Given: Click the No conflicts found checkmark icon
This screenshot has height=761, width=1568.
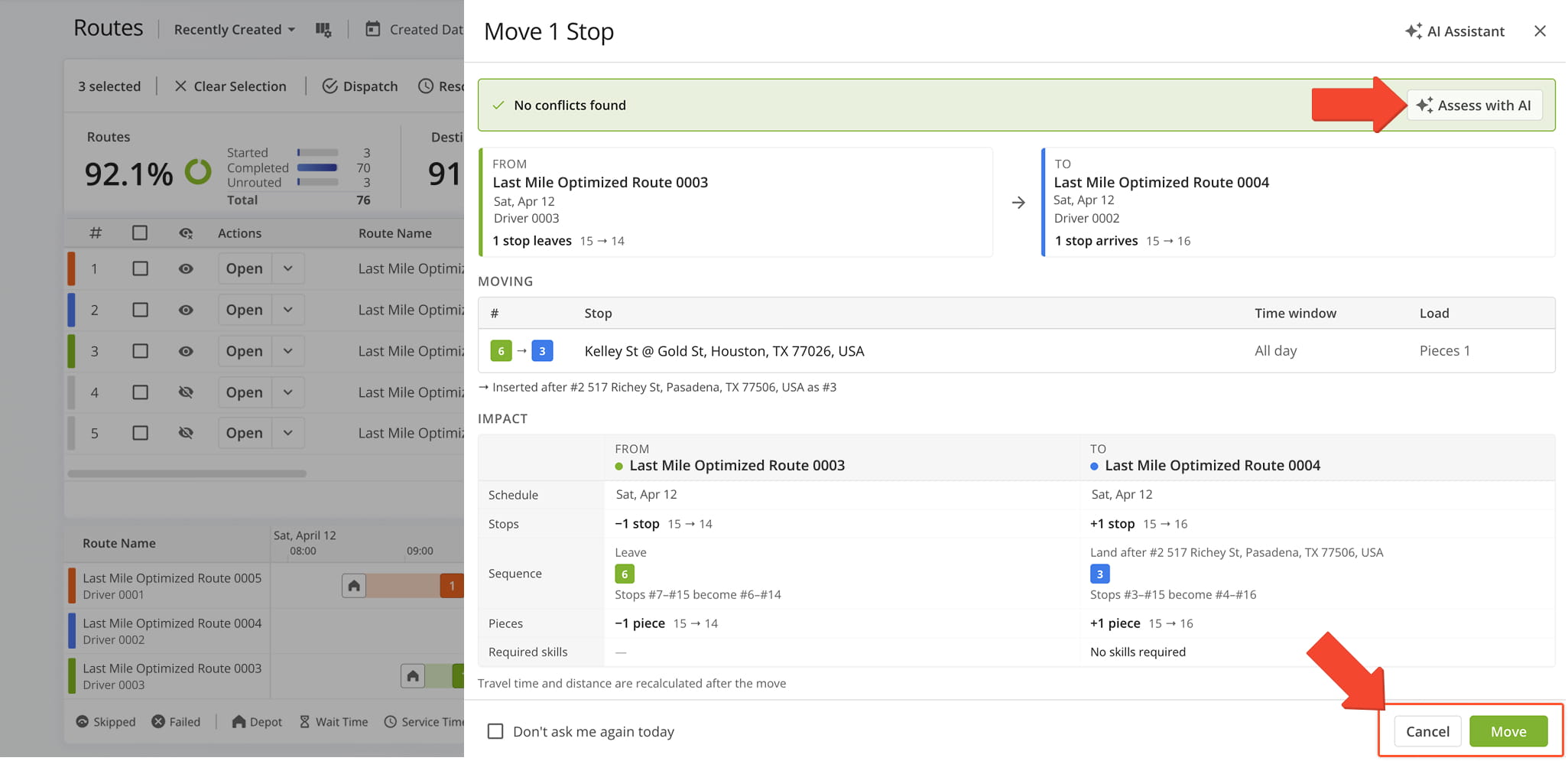Looking at the screenshot, I should [498, 106].
